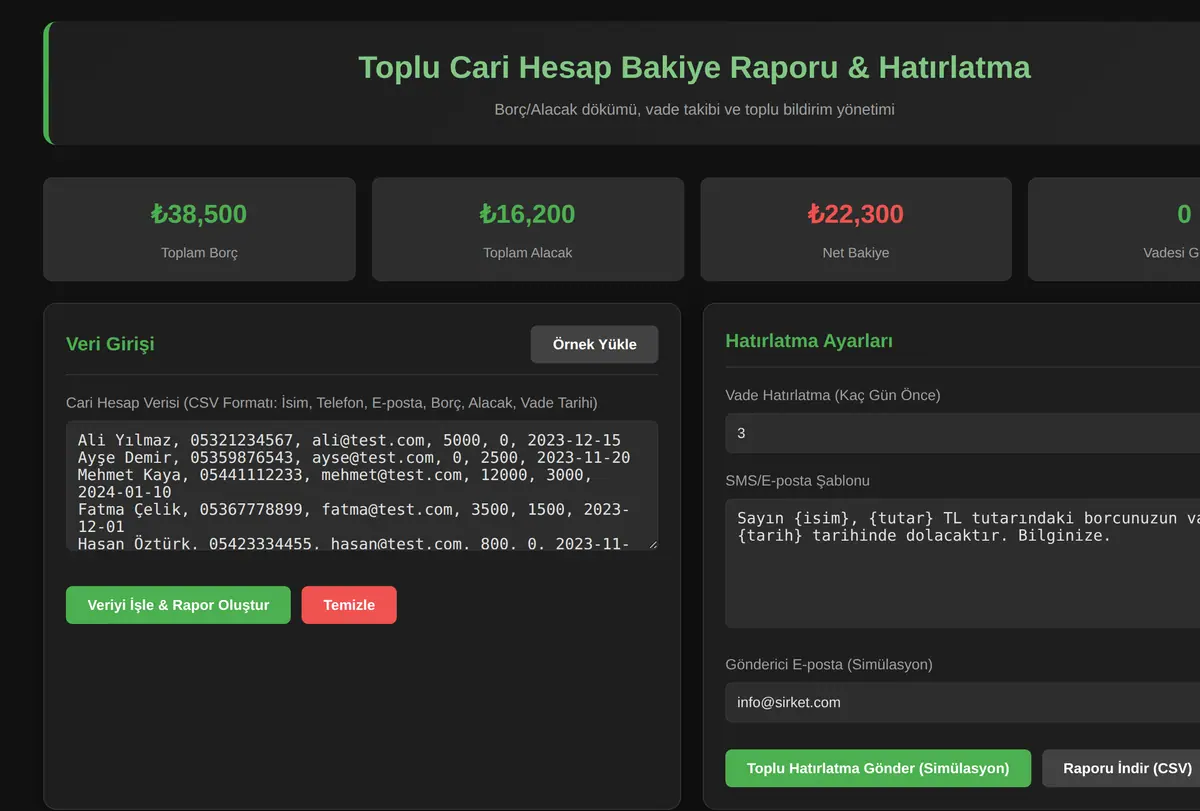Image resolution: width=1200 pixels, height=811 pixels.
Task: Click the Cari Hesap Verisi CSV format label
Action: pyautogui.click(x=332, y=402)
